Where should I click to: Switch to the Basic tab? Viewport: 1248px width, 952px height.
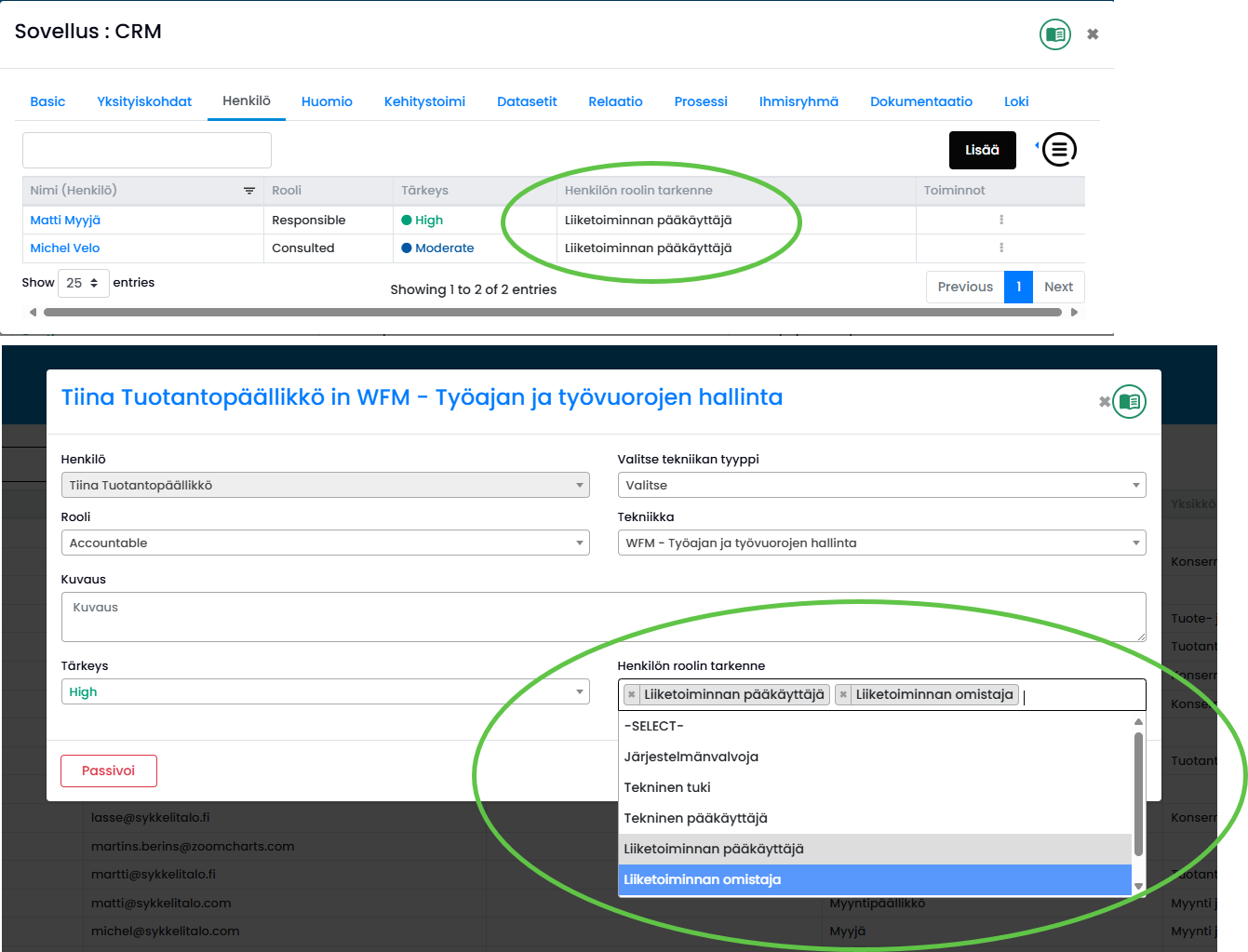(x=47, y=101)
